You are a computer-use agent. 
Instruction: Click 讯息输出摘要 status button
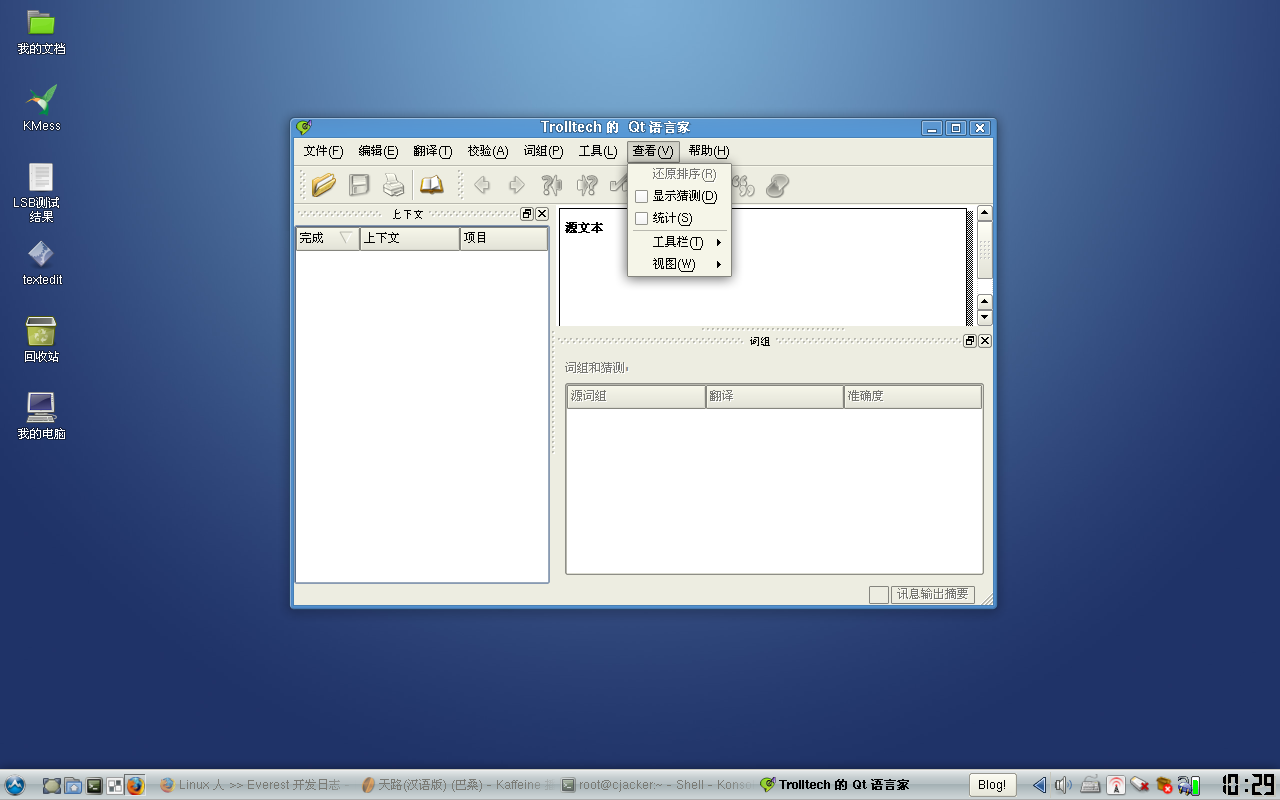tap(932, 594)
